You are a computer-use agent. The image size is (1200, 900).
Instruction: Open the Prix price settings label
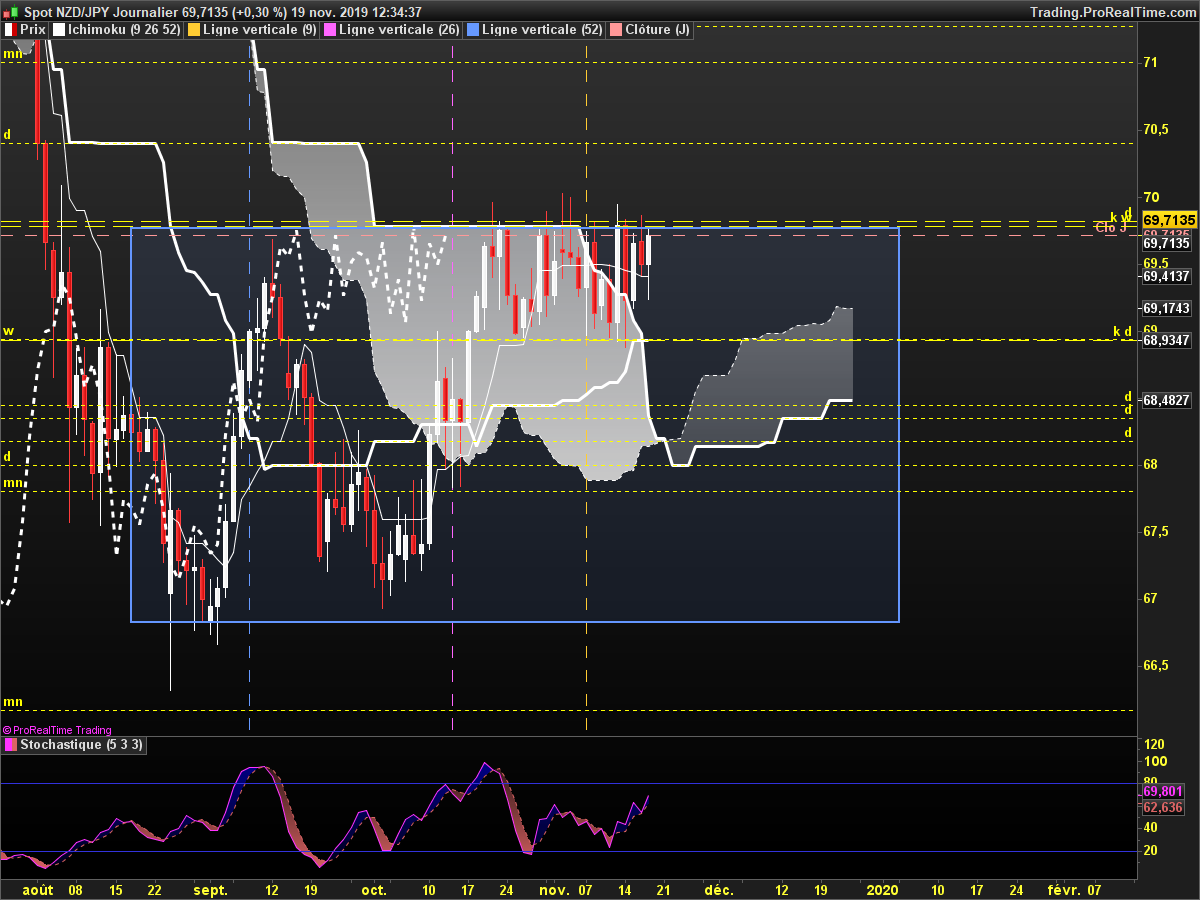coord(33,30)
